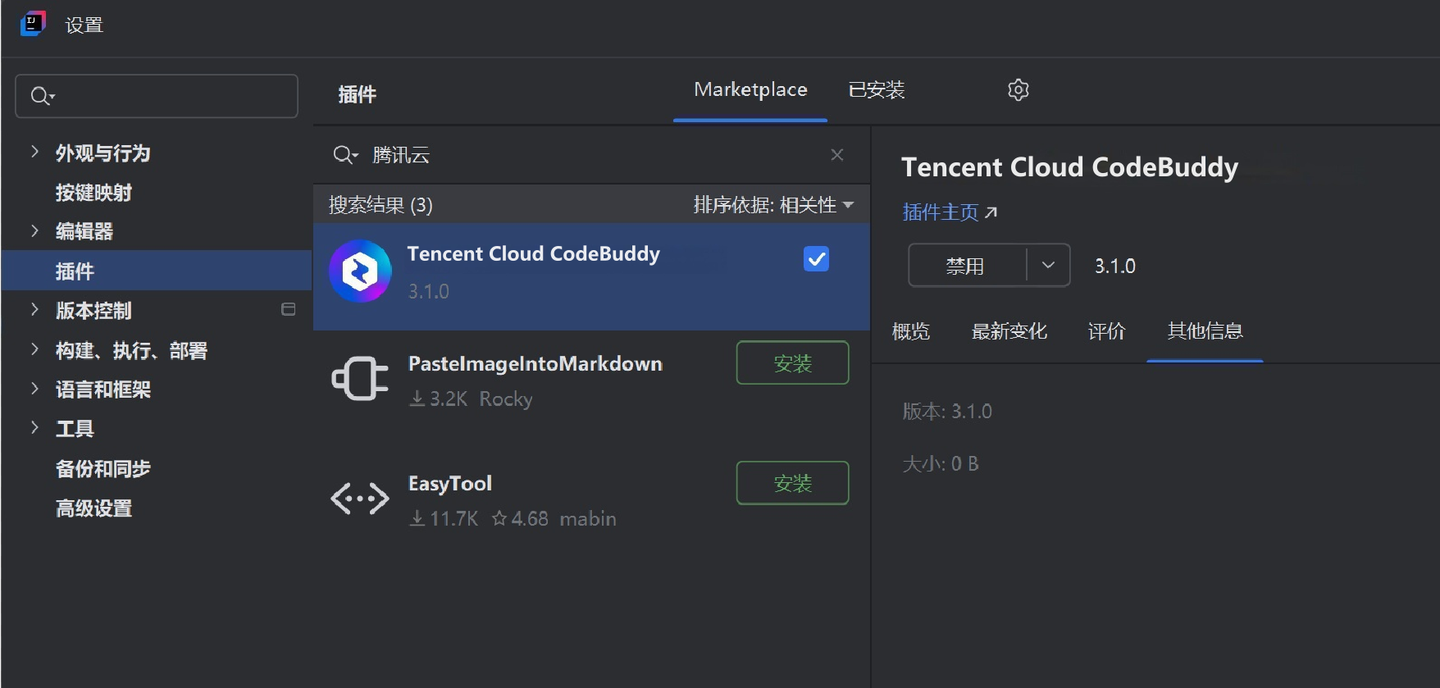The width and height of the screenshot is (1440, 688).
Task: Open the 禁用 button dropdown arrow
Action: point(1048,266)
